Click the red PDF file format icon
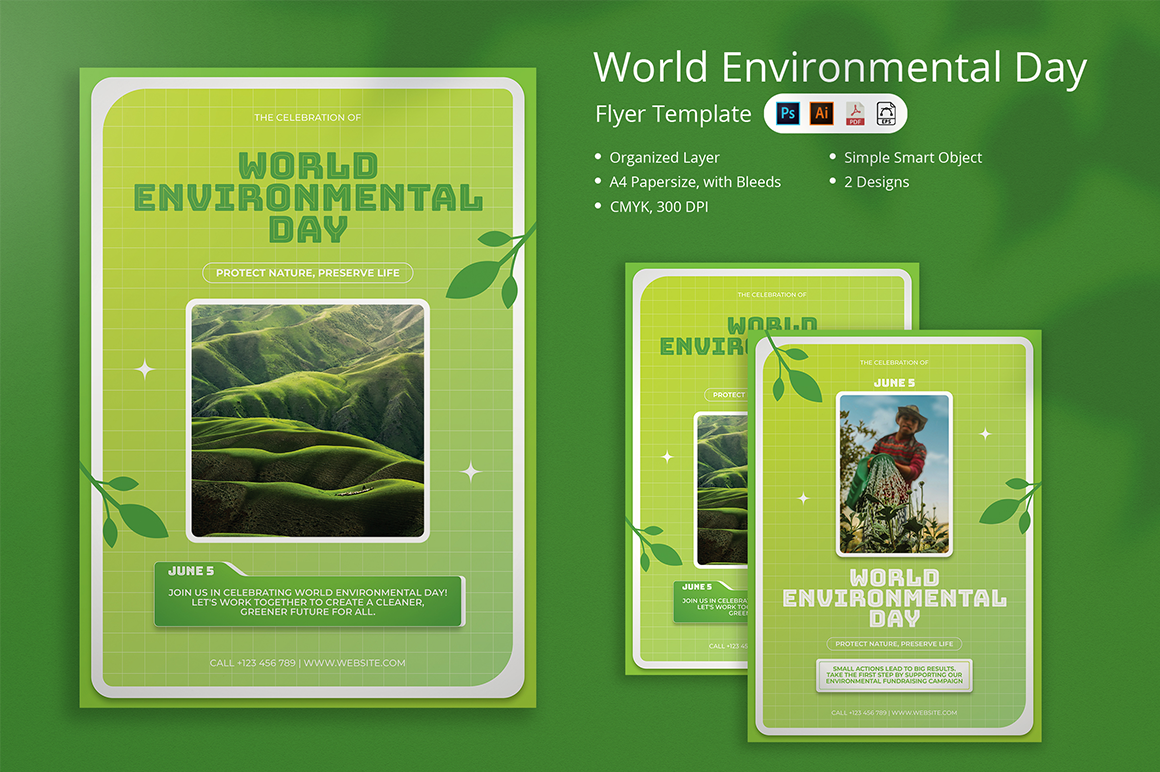The width and height of the screenshot is (1160, 772). click(x=855, y=113)
